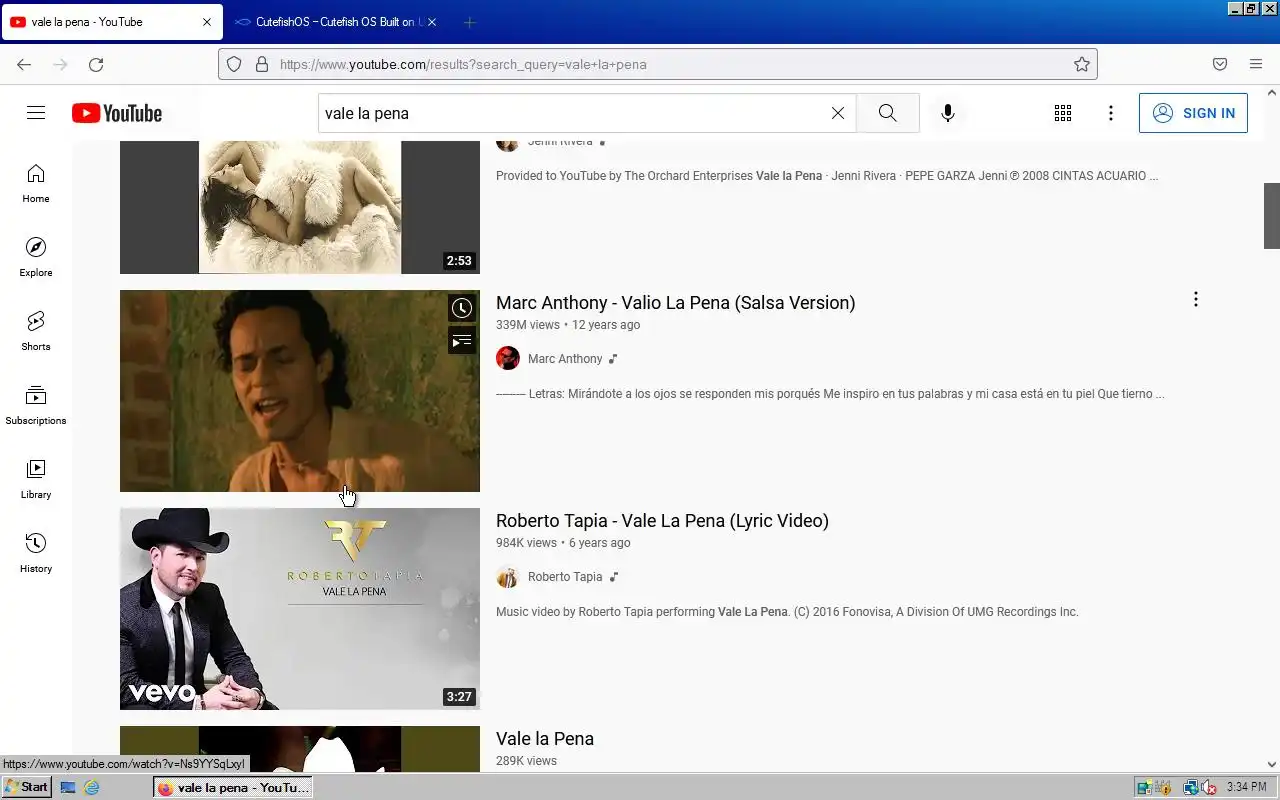The width and height of the screenshot is (1280, 800).
Task: Go to Home in sidebar
Action: pos(36,184)
